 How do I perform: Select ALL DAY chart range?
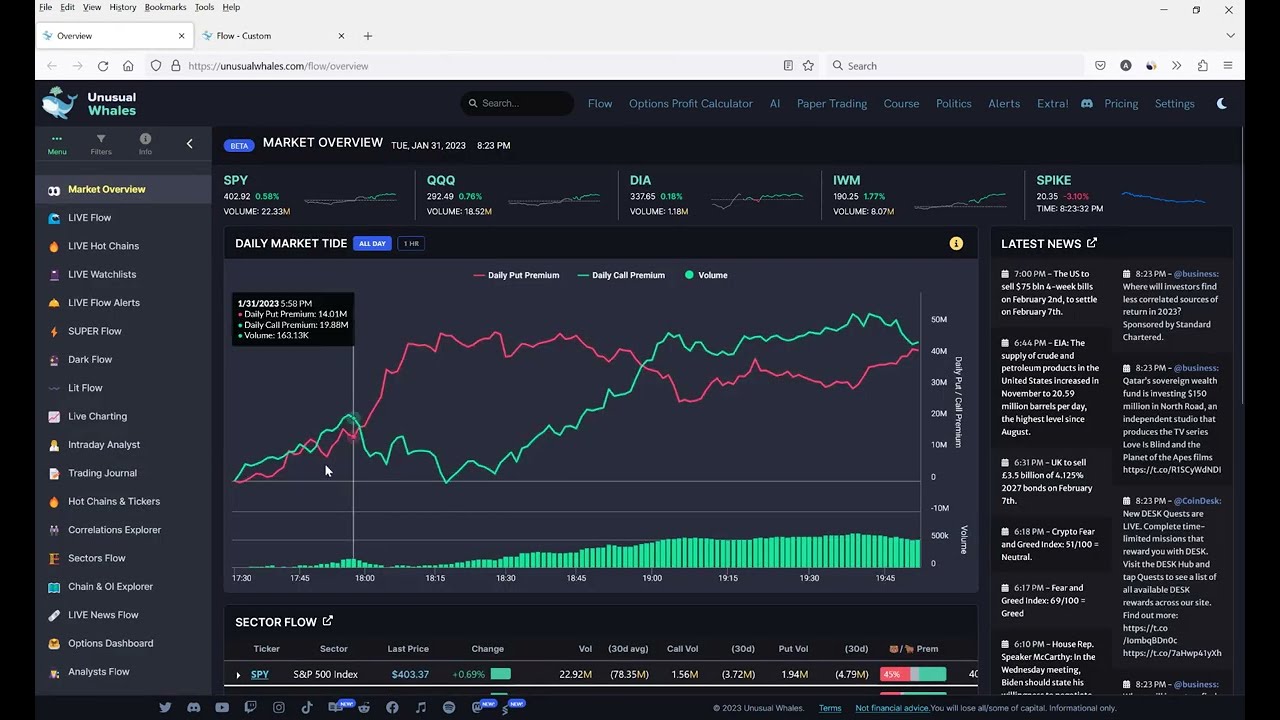click(x=372, y=243)
